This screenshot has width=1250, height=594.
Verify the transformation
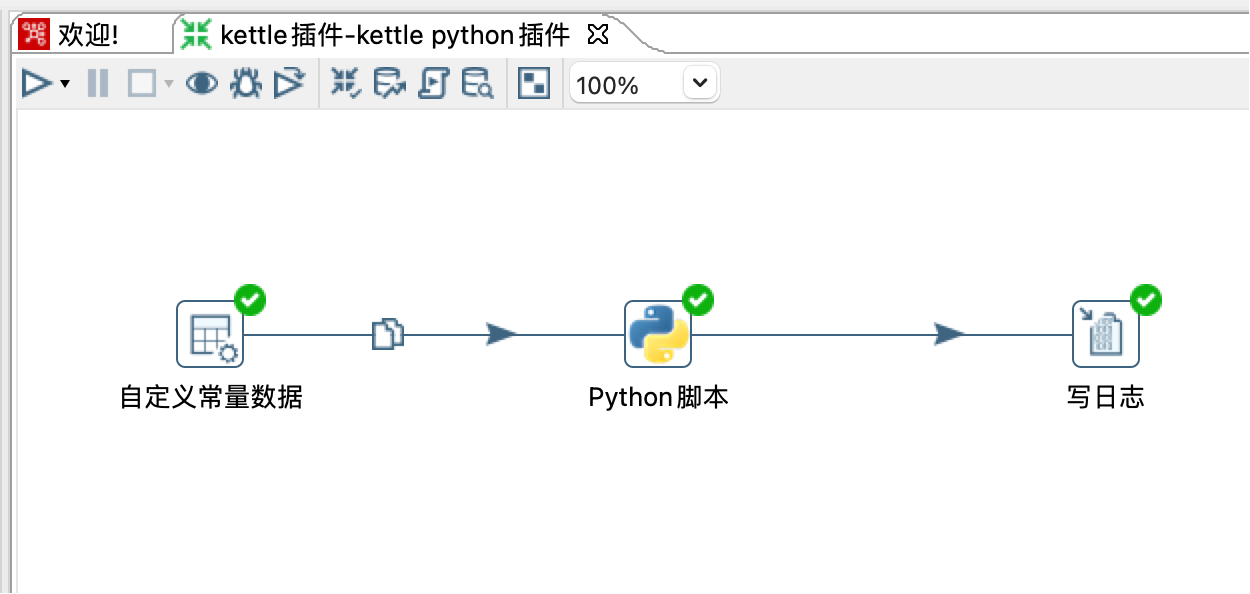pos(345,84)
